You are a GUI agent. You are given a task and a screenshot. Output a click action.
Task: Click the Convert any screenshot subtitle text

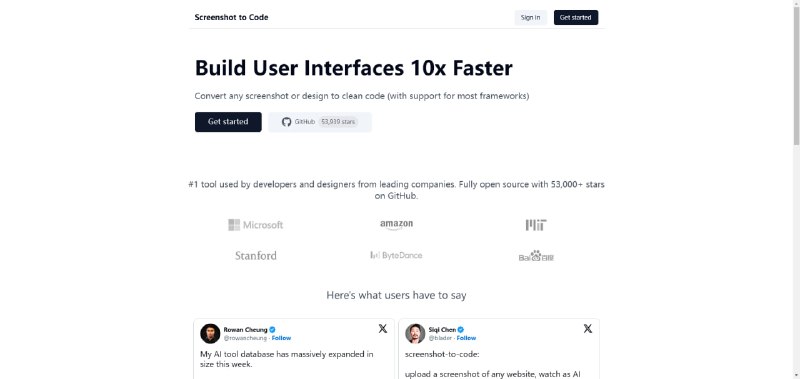362,96
